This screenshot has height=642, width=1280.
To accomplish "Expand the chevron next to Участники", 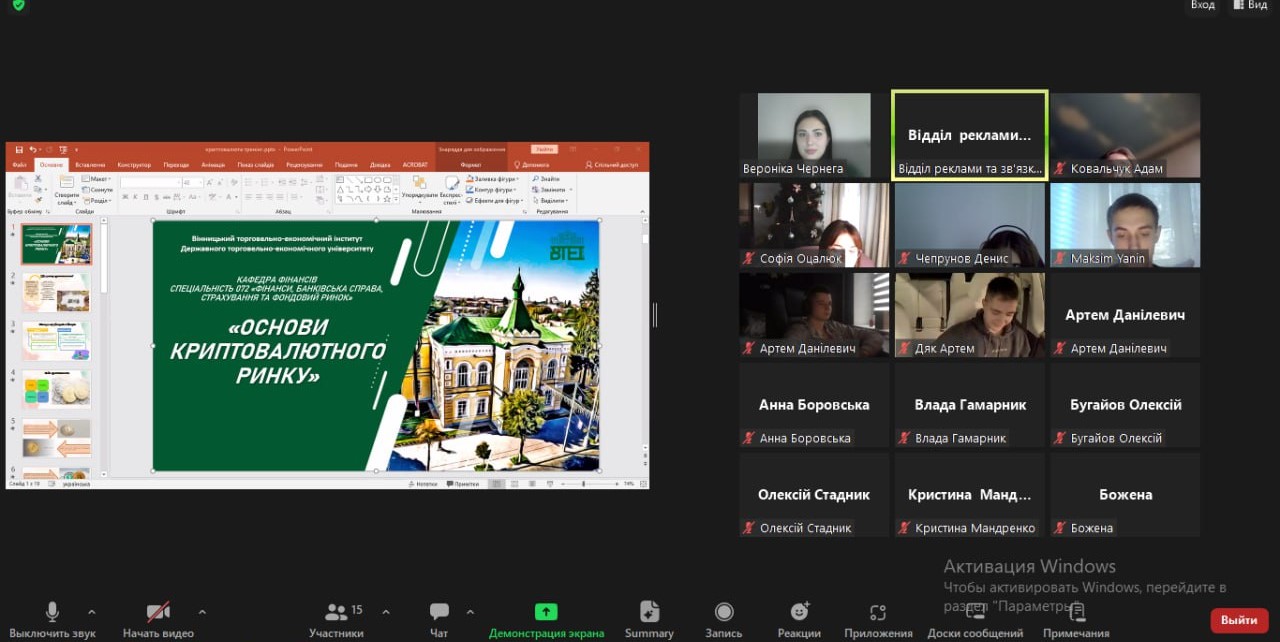I will (386, 611).
